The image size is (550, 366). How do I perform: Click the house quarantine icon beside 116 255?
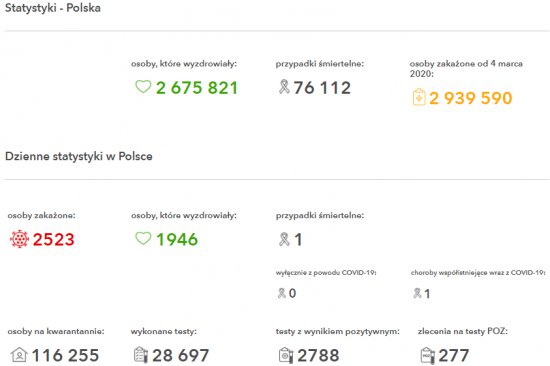click(x=19, y=354)
